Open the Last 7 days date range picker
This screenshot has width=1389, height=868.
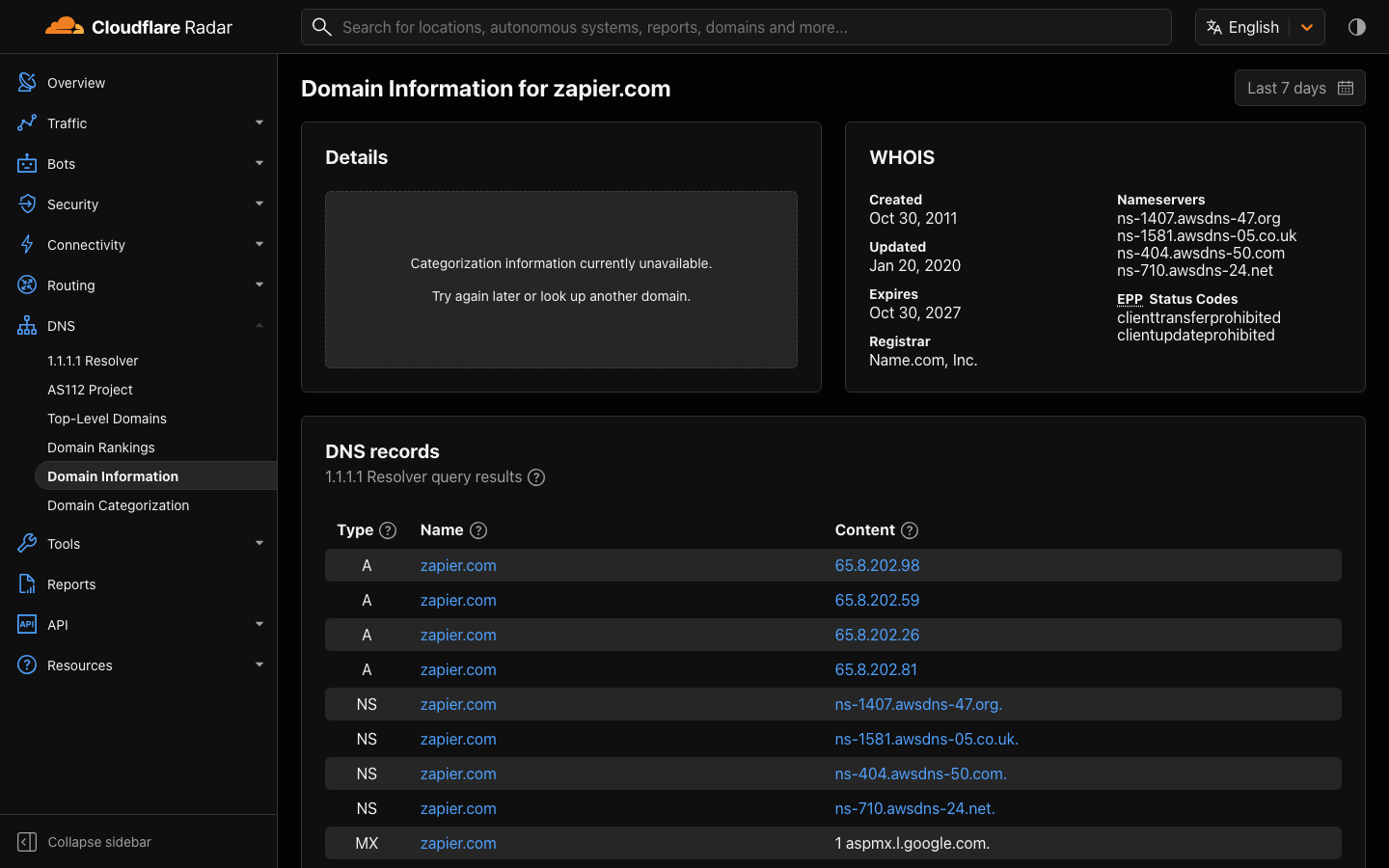tap(1299, 88)
